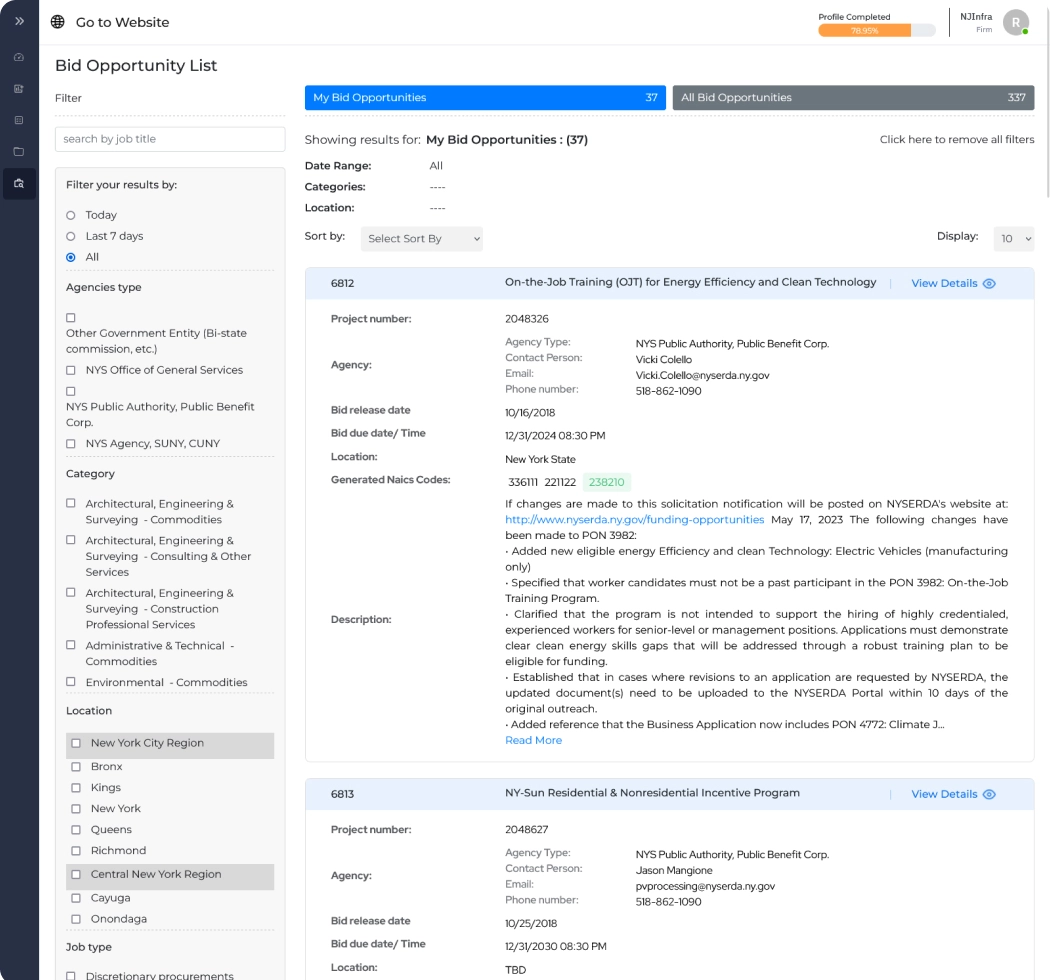1050x980 pixels.
Task: Switch to the All Bid Opportunities tab
Action: [852, 97]
